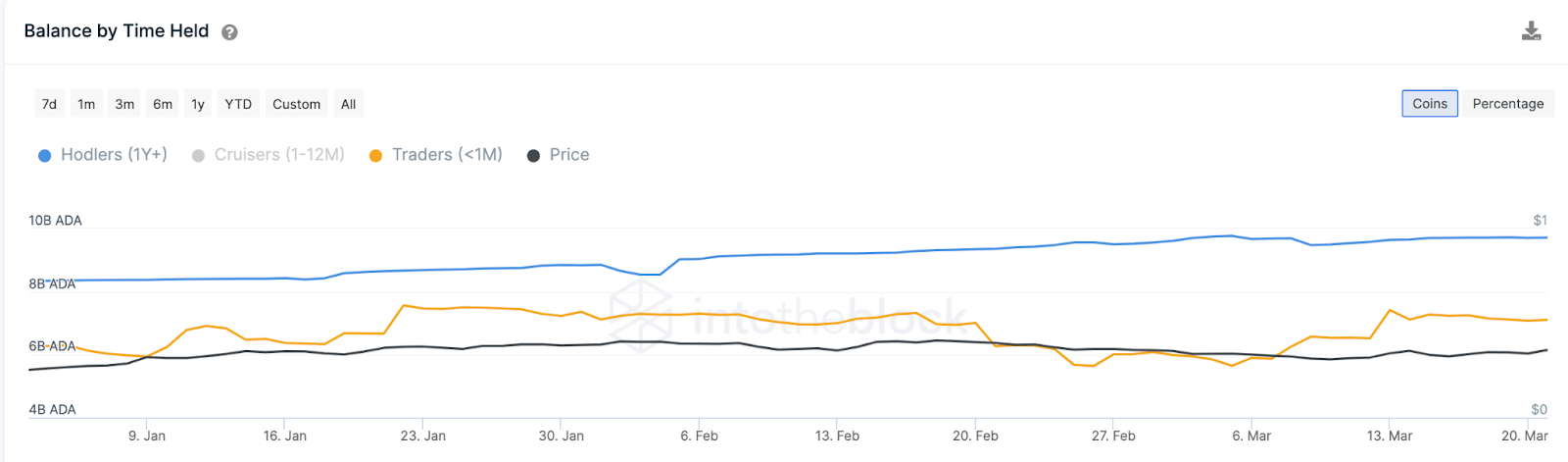Switch view to Coins
1568x462 pixels.
(x=1429, y=104)
